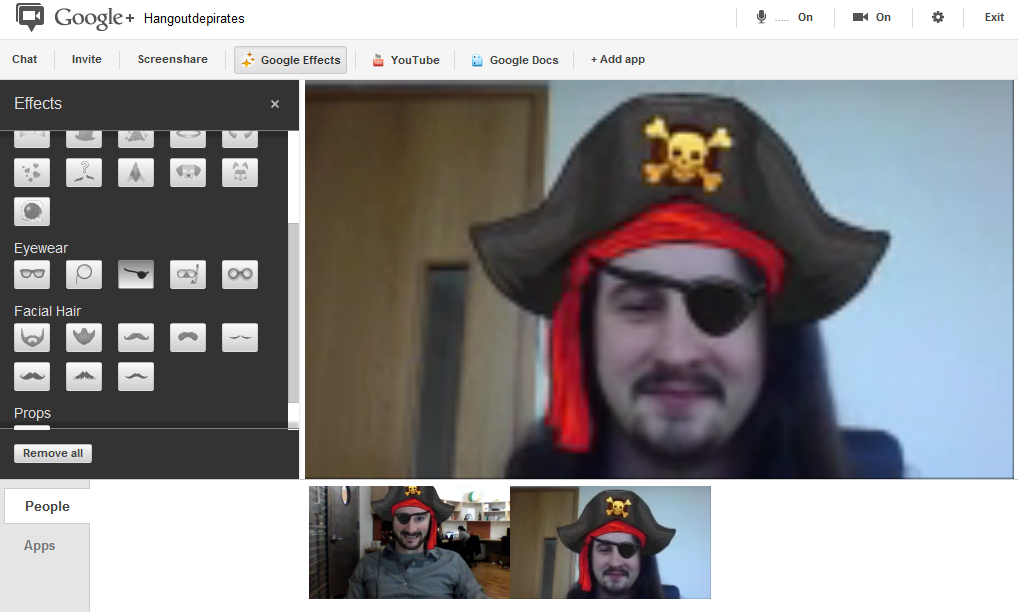Viewport: 1018px width, 612px height.
Task: Click the Props section heading
Action: click(32, 413)
